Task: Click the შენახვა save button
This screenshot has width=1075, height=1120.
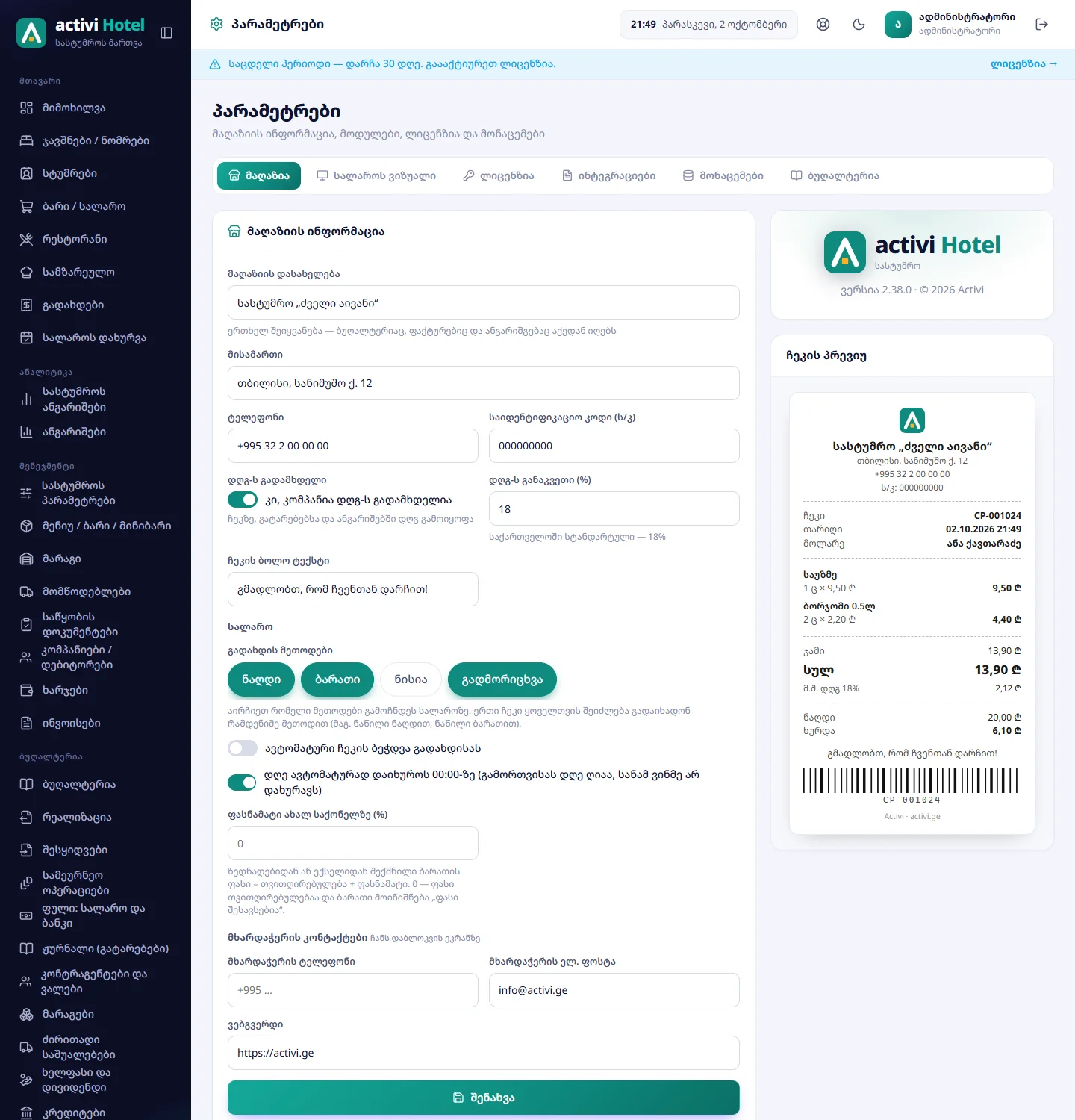Action: (x=484, y=1098)
